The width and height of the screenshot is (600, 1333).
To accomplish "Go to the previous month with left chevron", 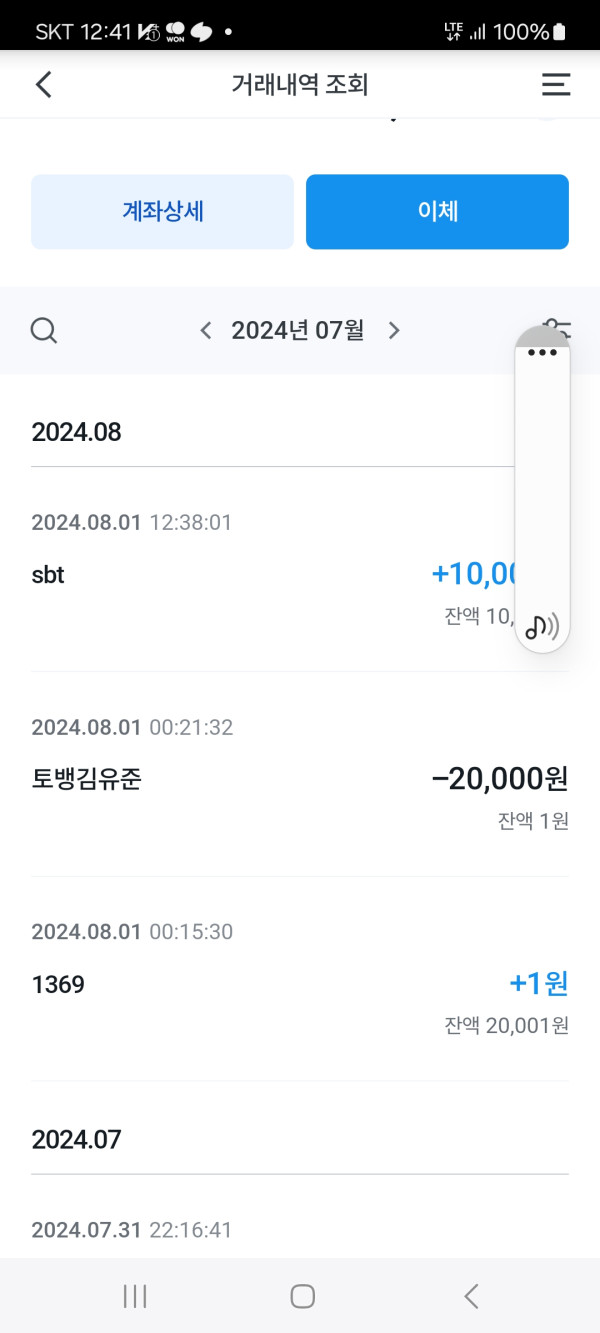I will tap(206, 330).
